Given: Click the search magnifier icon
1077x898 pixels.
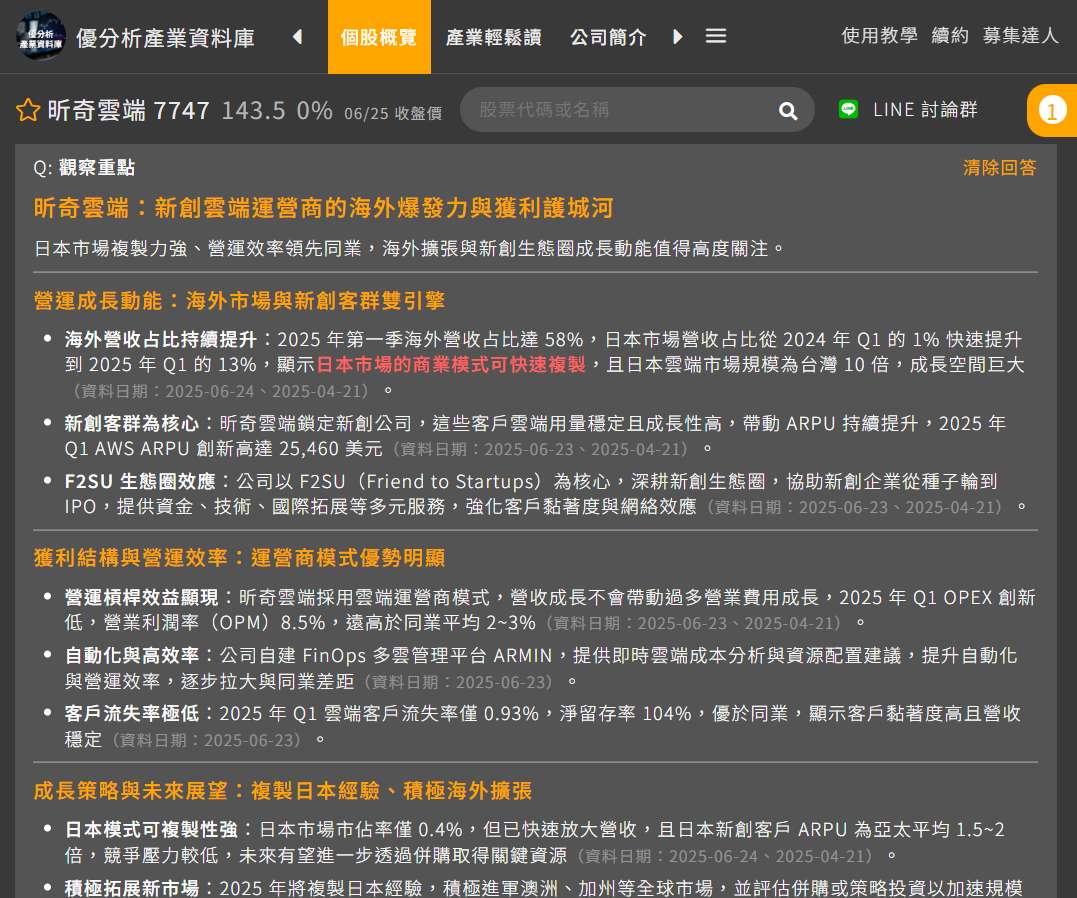Looking at the screenshot, I should [788, 111].
